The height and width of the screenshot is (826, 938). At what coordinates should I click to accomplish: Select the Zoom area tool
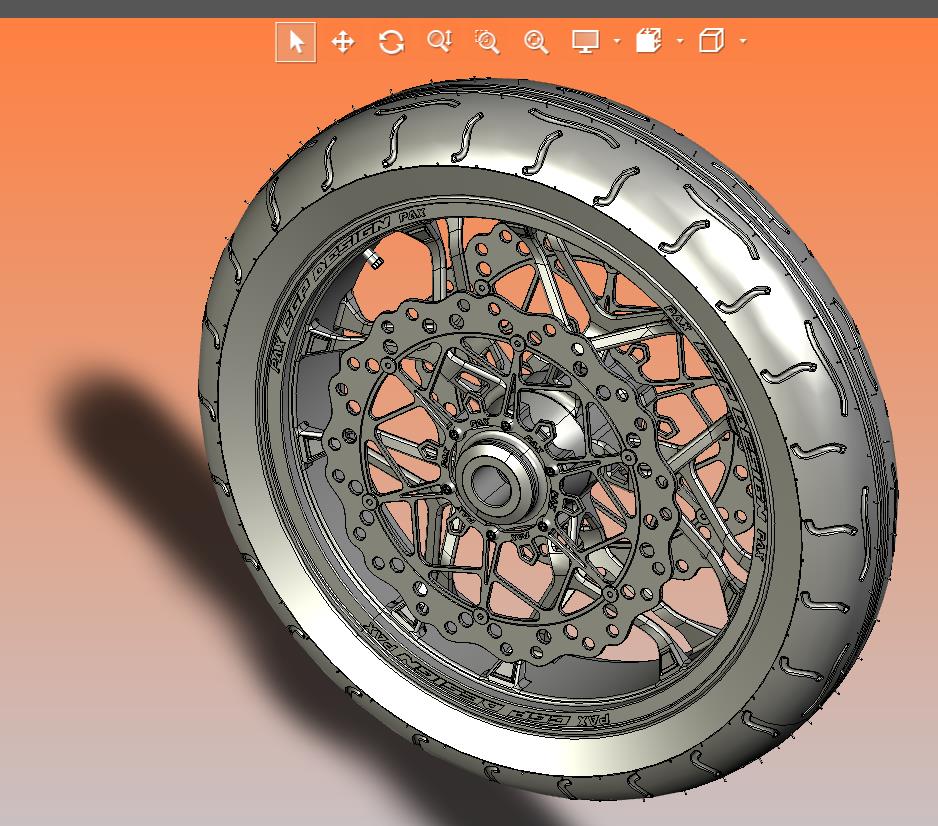488,42
